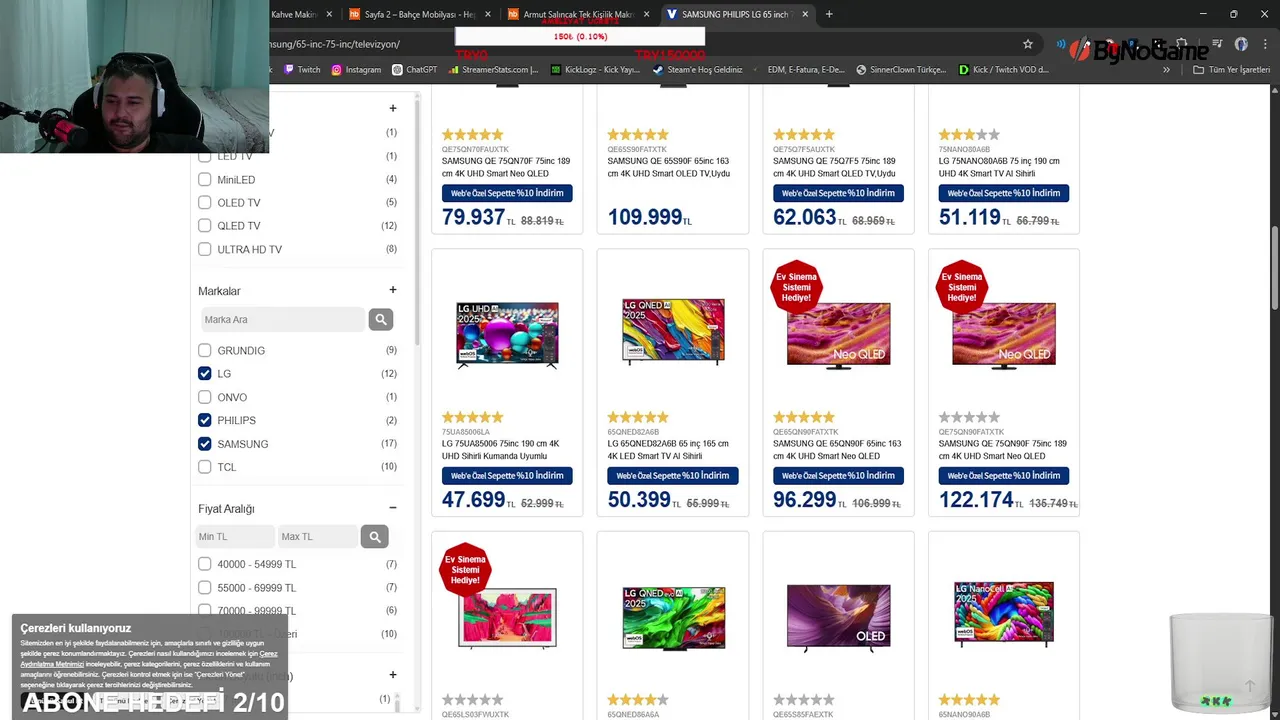
Task: Close the Sayfa 2 – Bahçe Mobilyası tab
Action: [488, 14]
